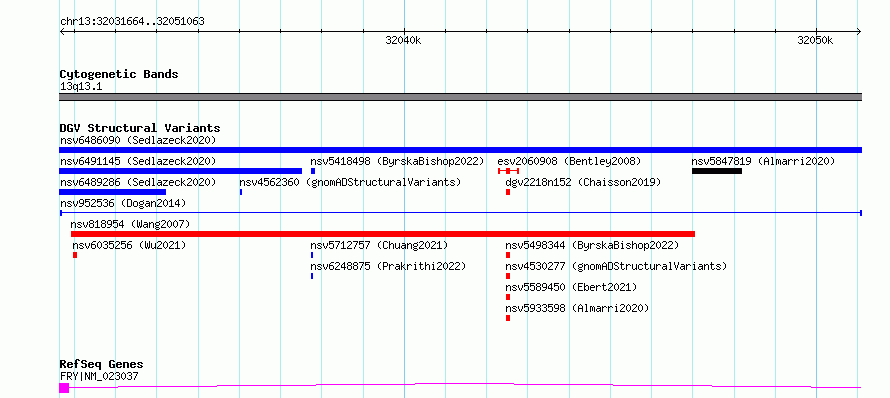
Task: Open nsv5933598 (Almarri2020) label
Action: [x=577, y=308]
